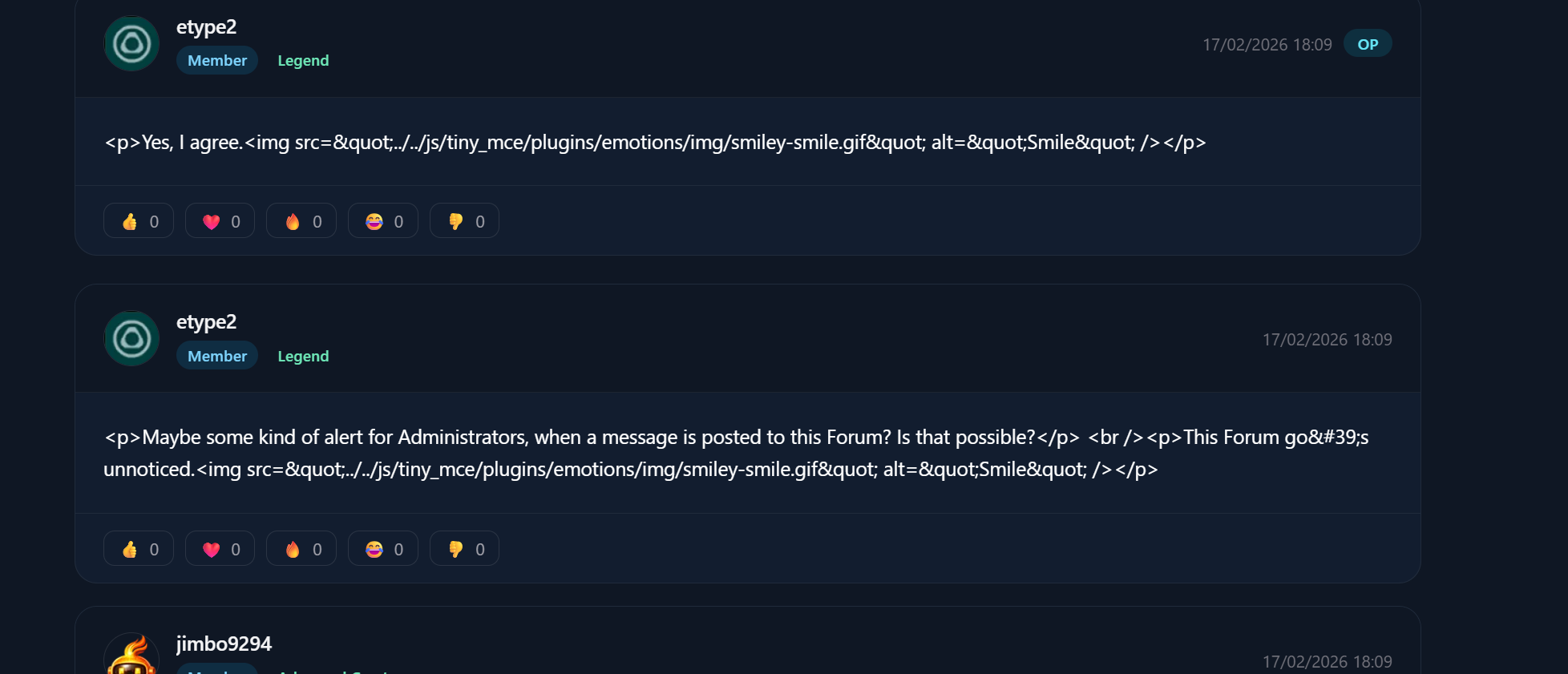
Task: Visit jimbo9294's profile via username
Action: point(224,644)
